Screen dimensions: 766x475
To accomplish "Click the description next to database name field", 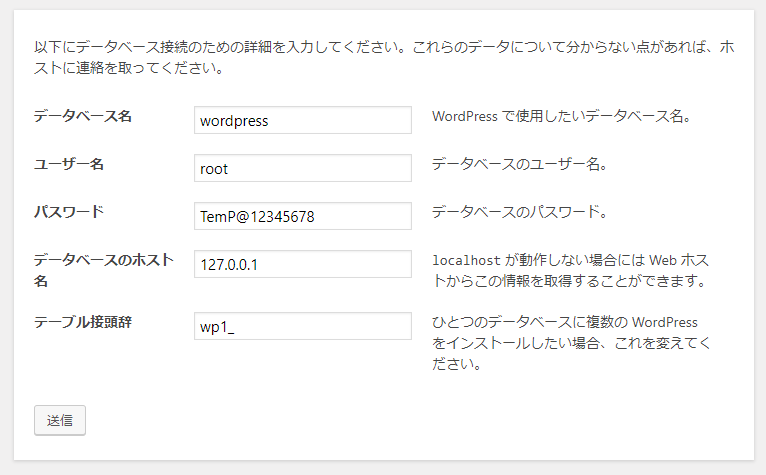I will point(561,116).
